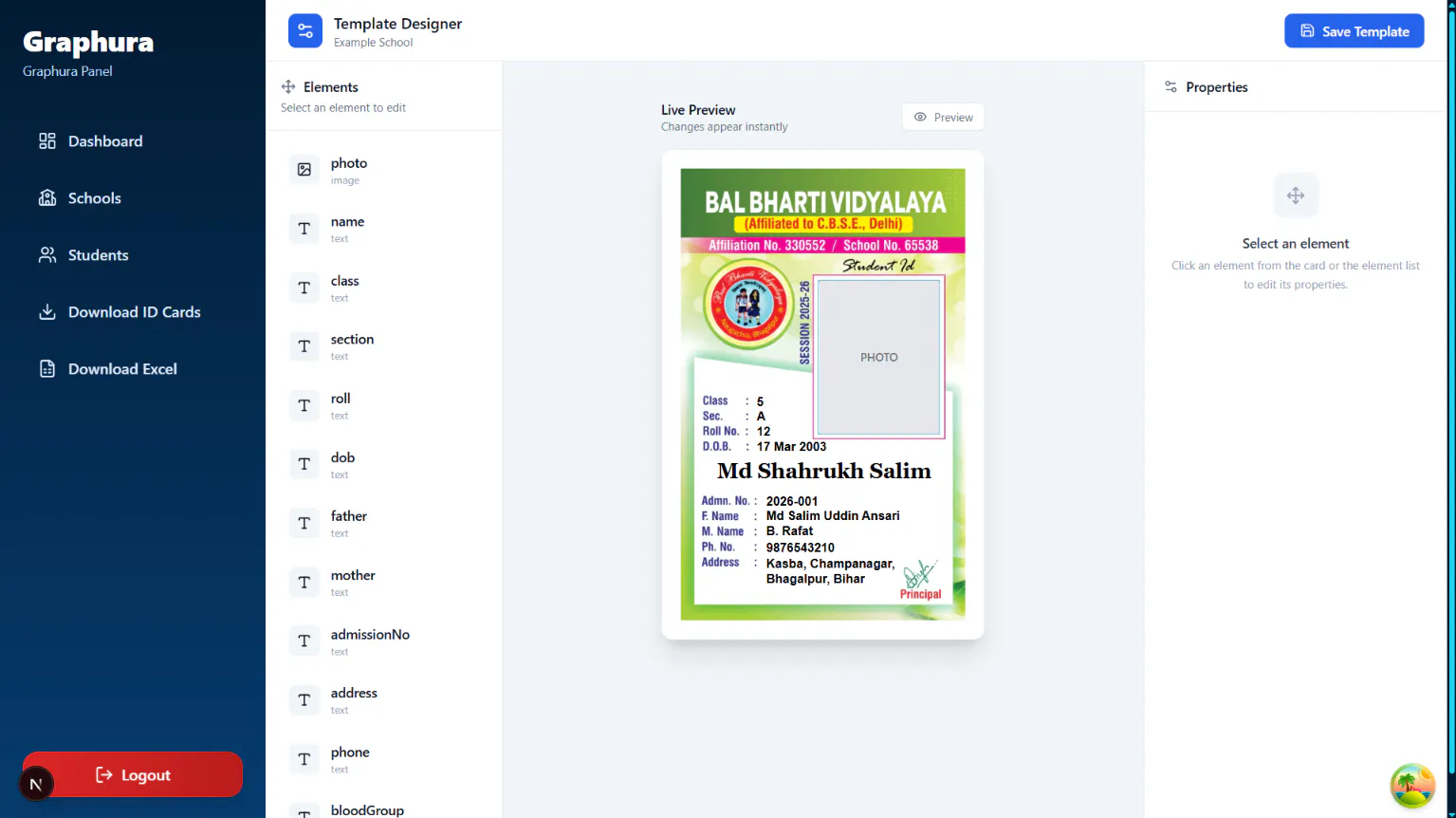
Task: Click the T icon beside father
Action: tap(304, 523)
